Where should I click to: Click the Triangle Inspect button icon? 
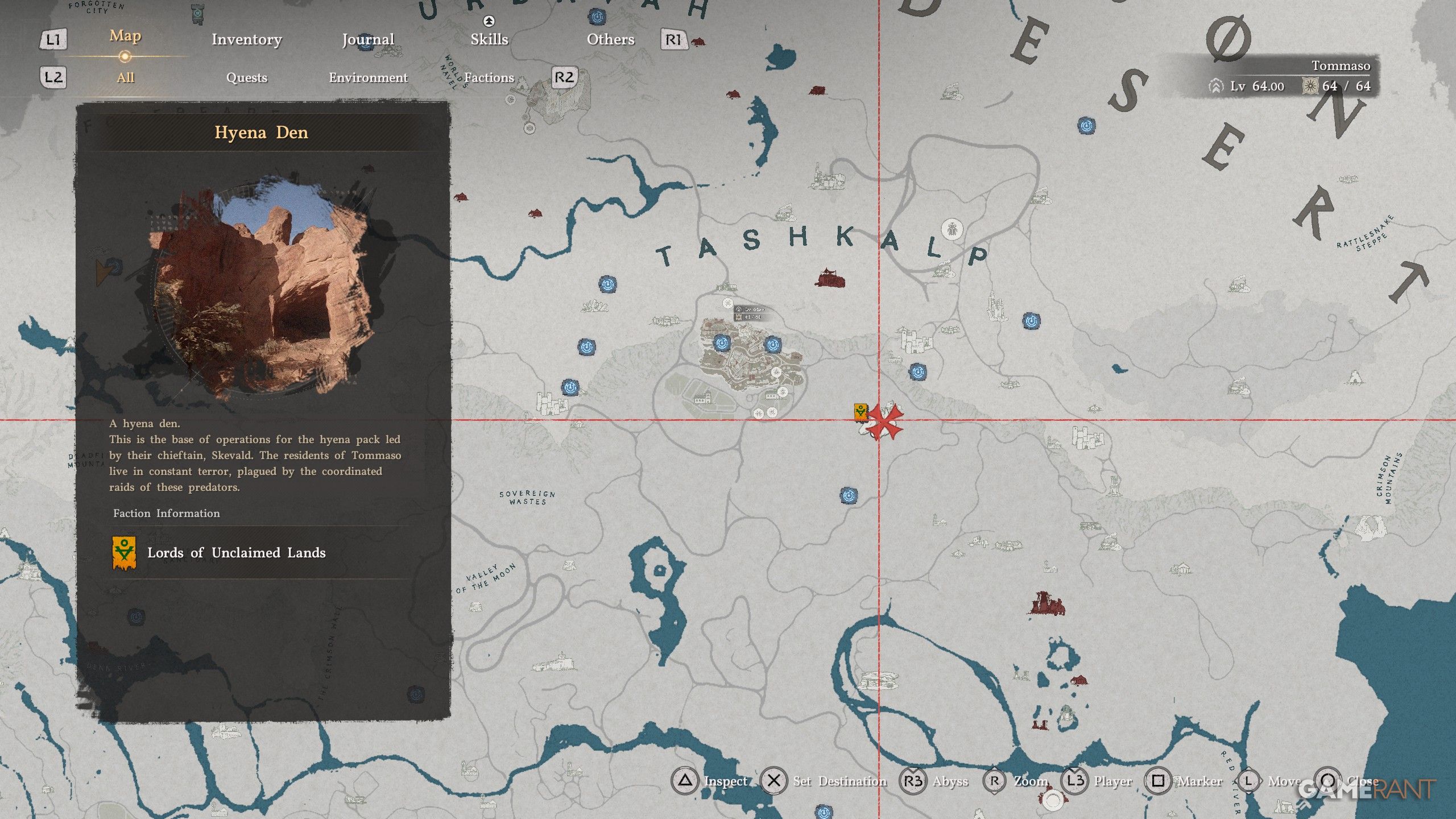pyautogui.click(x=685, y=781)
